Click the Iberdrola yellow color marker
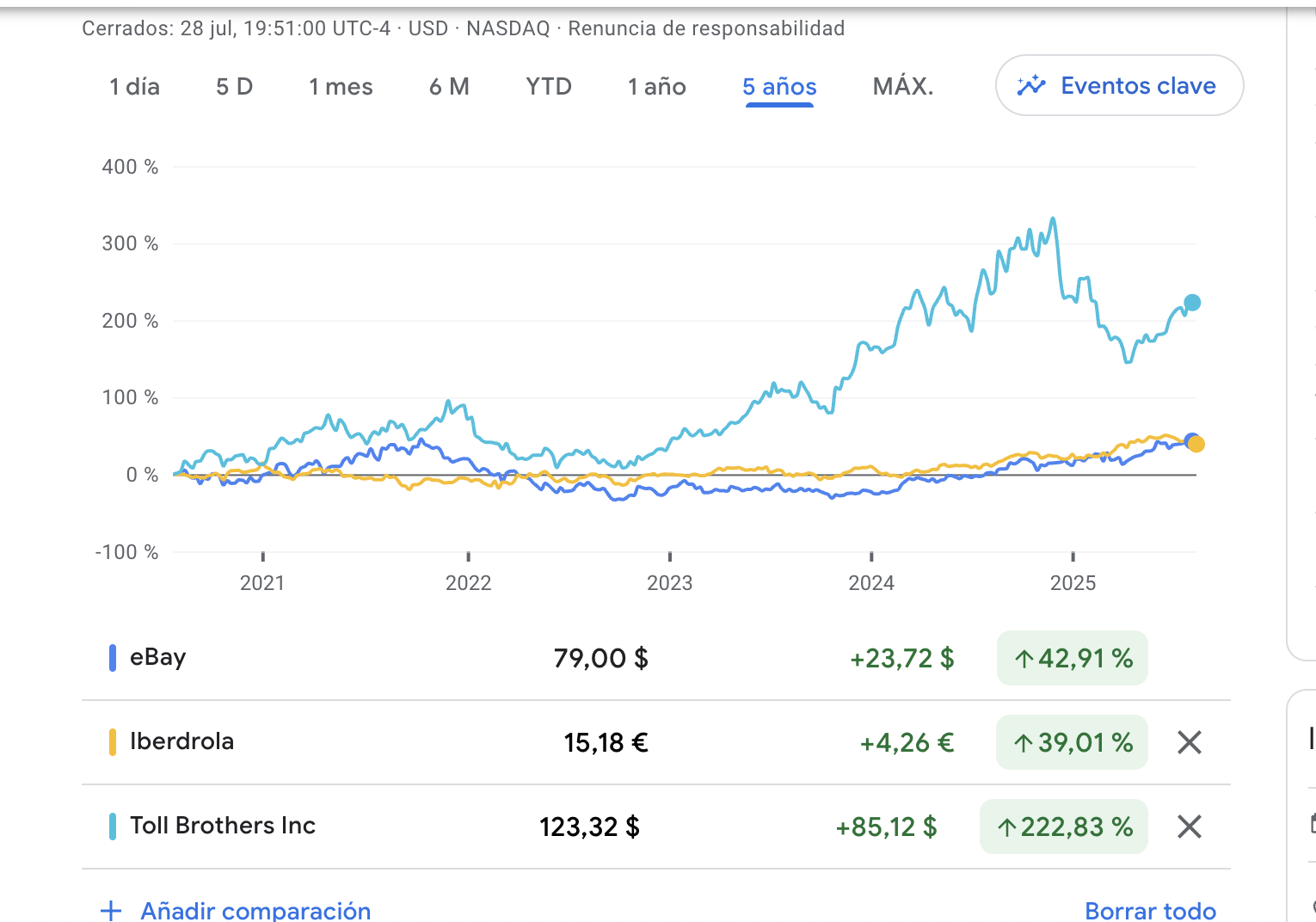The height and width of the screenshot is (922, 1316). pos(113,742)
